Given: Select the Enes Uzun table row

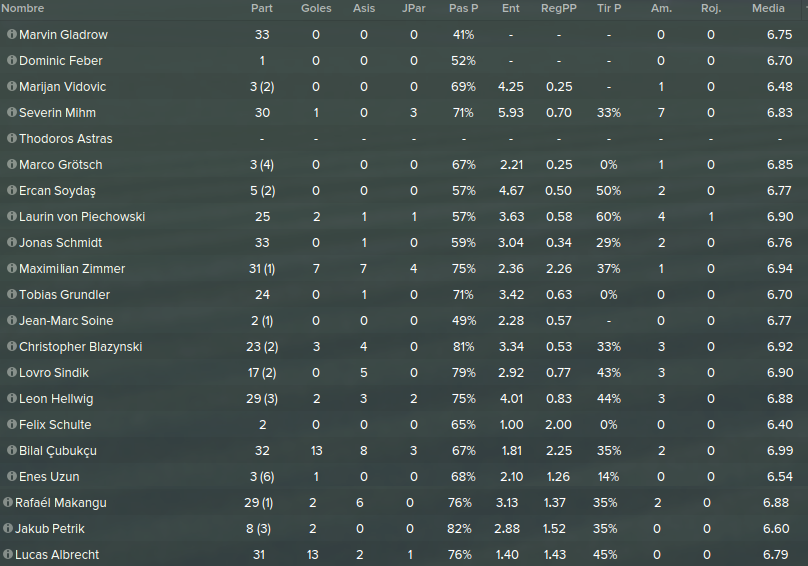Looking at the screenshot, I should [x=404, y=476].
